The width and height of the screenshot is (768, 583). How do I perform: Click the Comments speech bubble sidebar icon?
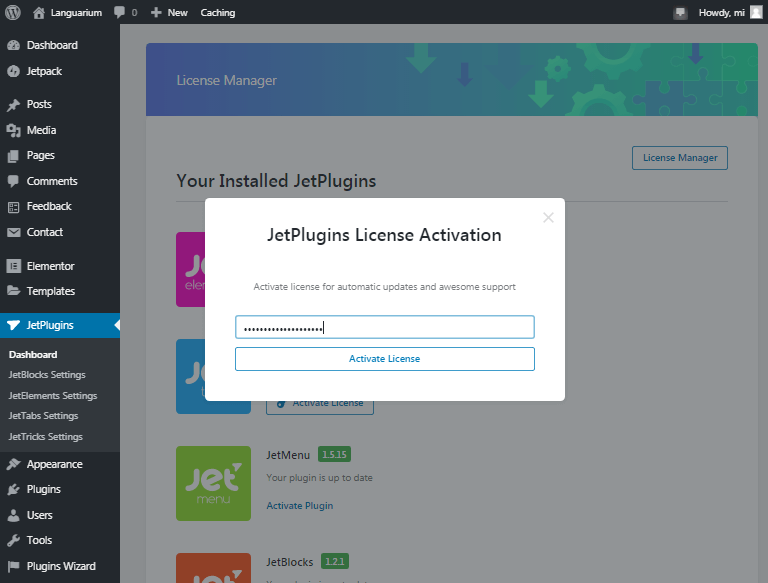click(14, 181)
